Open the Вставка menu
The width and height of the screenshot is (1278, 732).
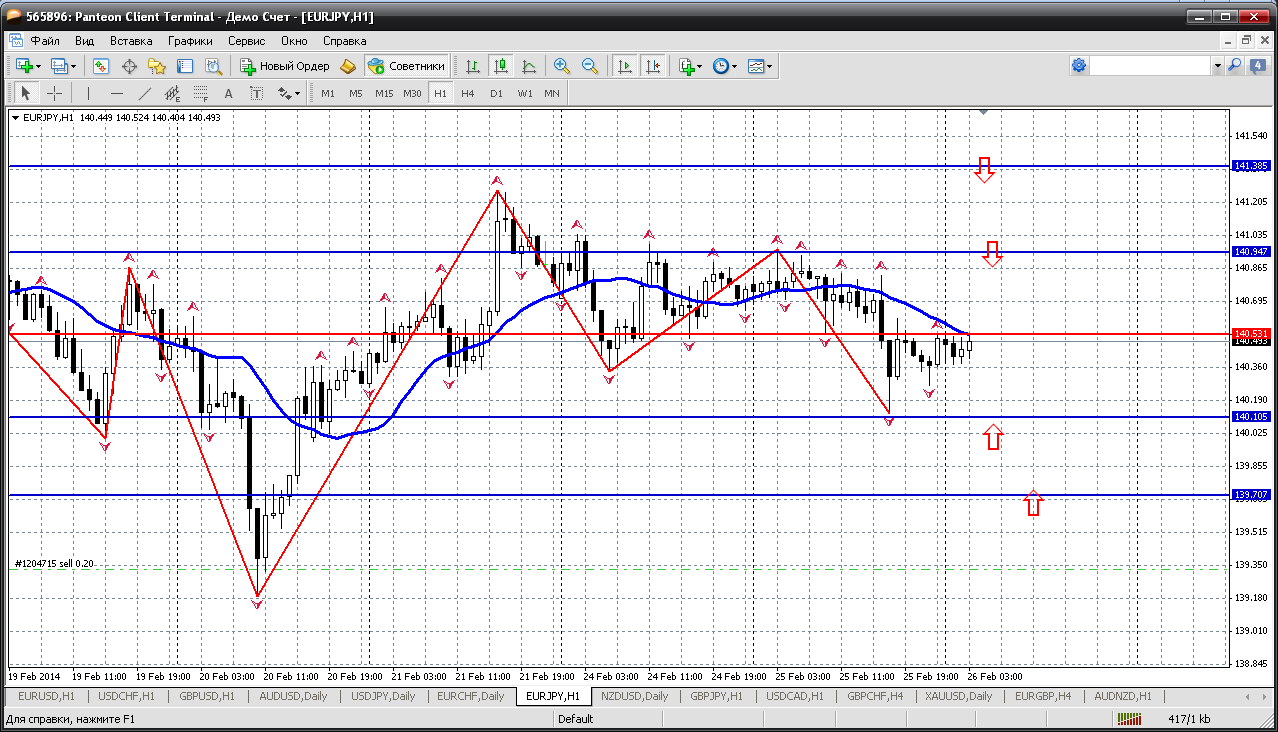pos(131,41)
